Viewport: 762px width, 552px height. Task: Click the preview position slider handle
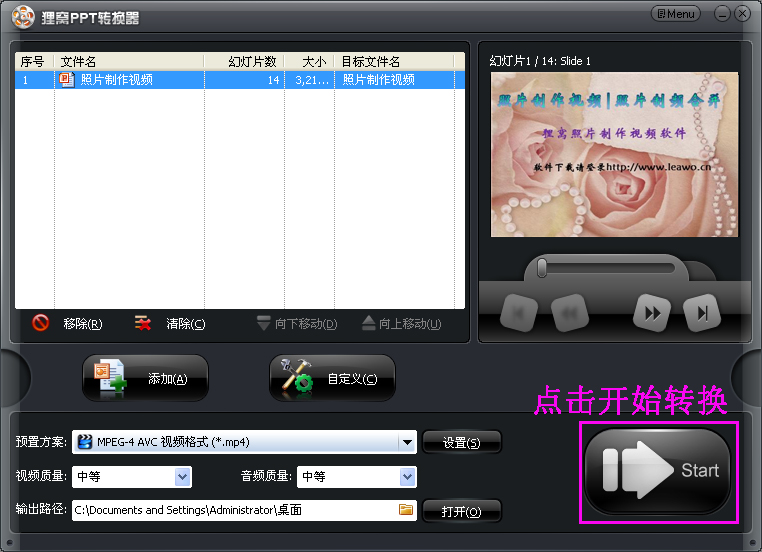click(541, 268)
